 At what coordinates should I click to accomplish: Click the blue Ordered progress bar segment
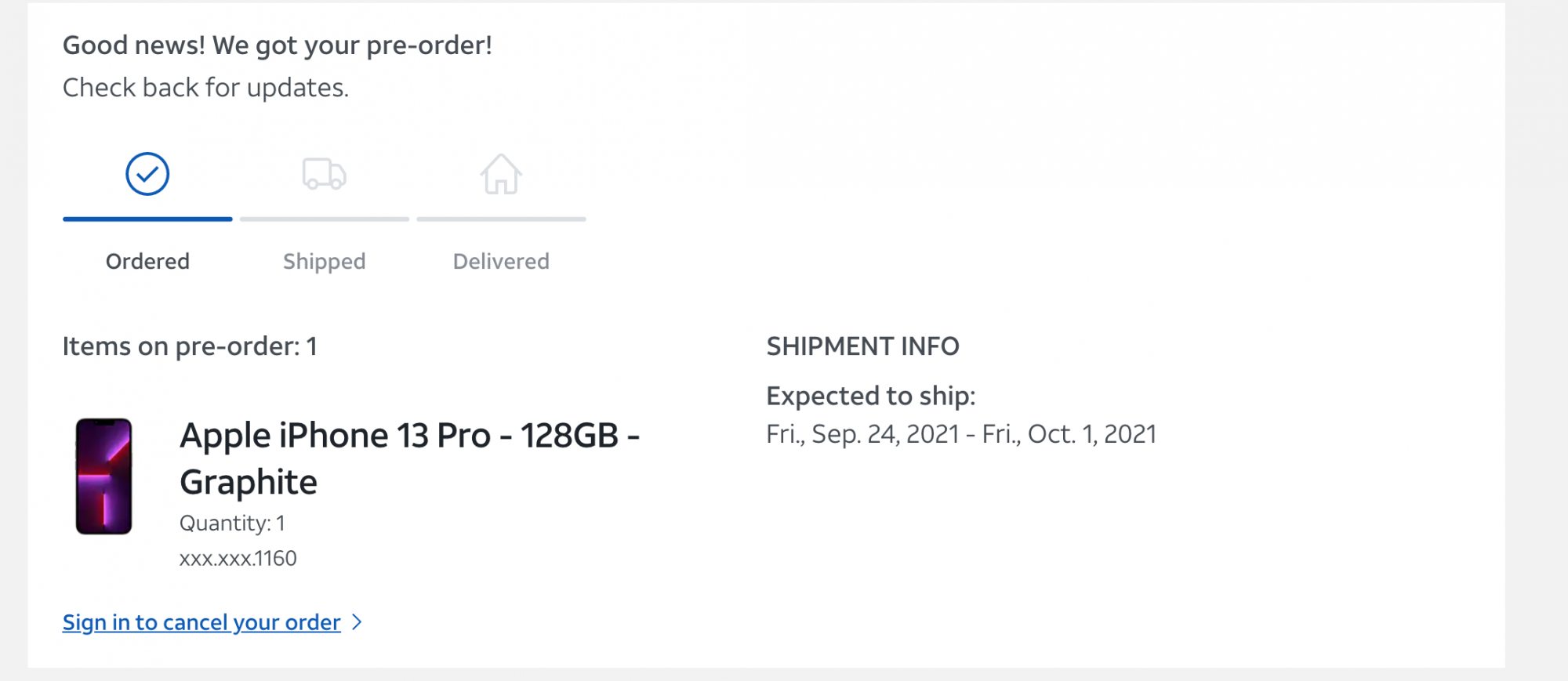tap(147, 219)
